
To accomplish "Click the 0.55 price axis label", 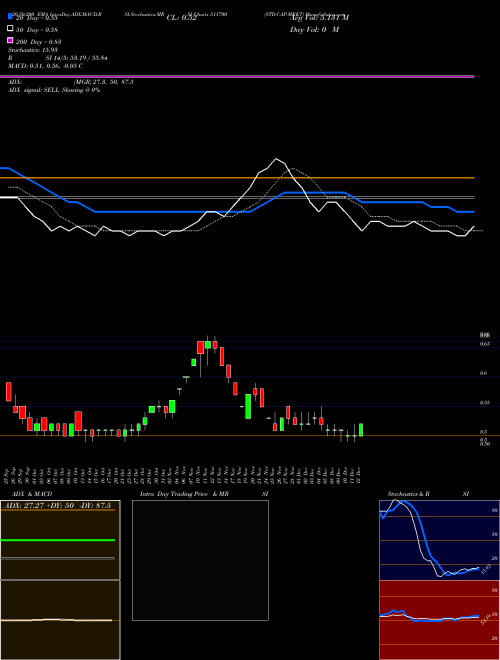I will coord(484,402).
